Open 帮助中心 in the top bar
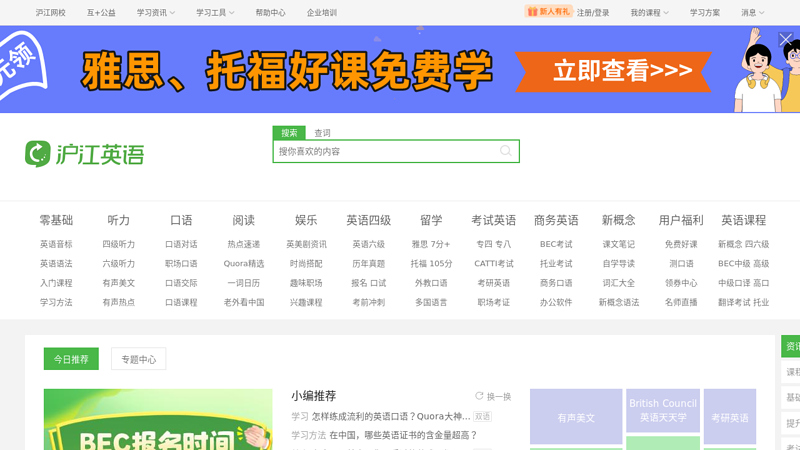 270,13
